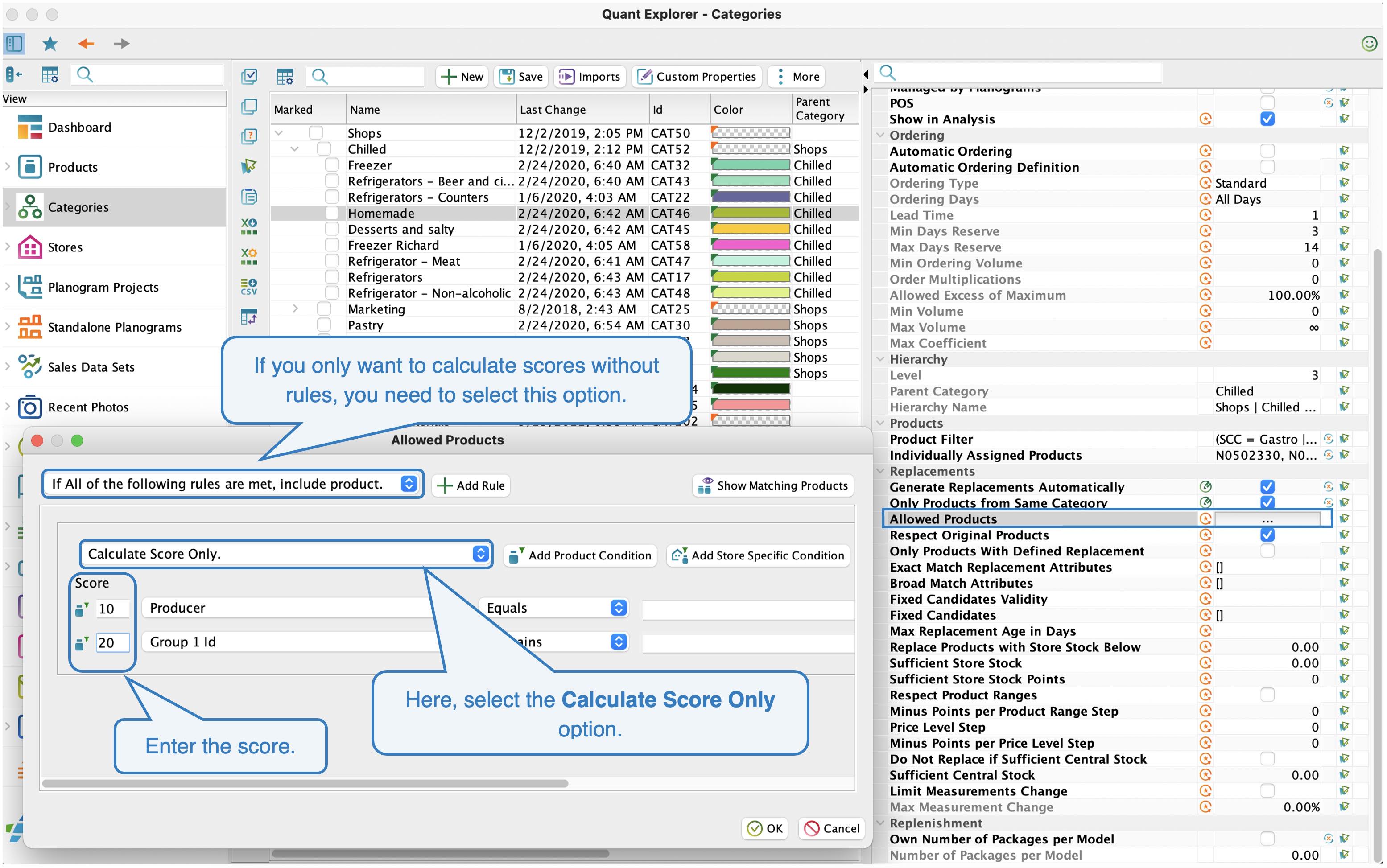Screen dimensions: 1387x868
Task: Open the table column settings icon
Action: 285,76
